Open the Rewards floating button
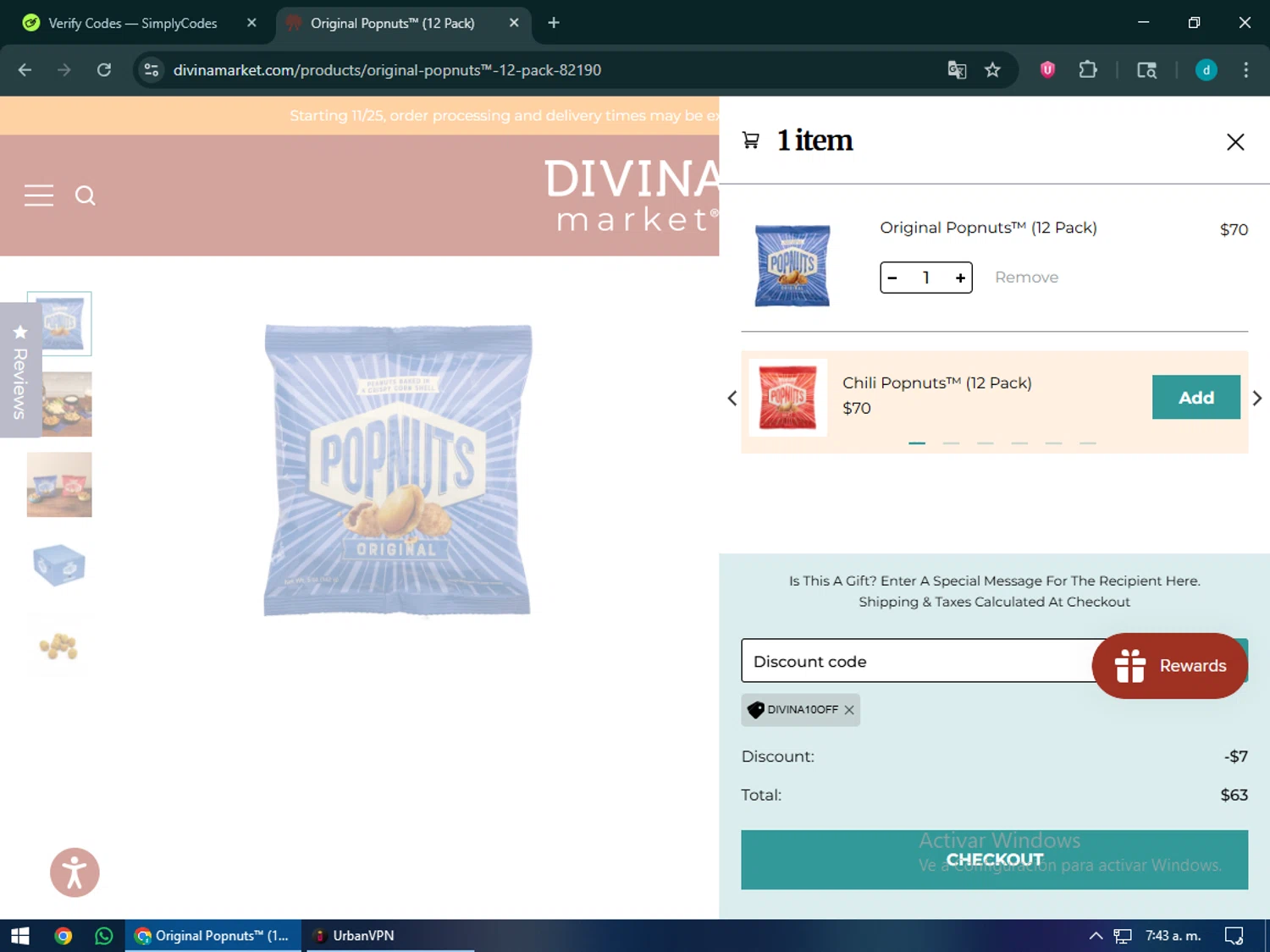Image resolution: width=1270 pixels, height=952 pixels. (1170, 666)
